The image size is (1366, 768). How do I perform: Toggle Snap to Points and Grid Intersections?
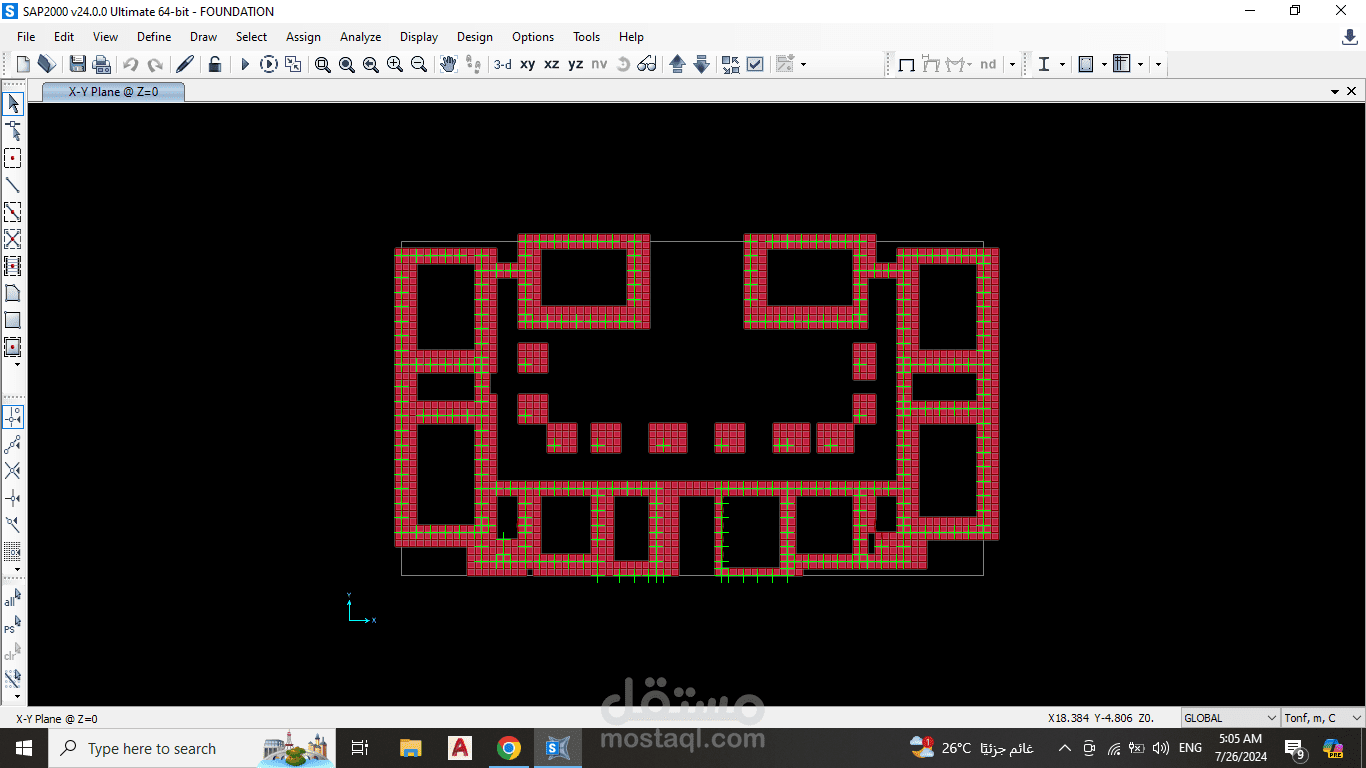tap(13, 417)
